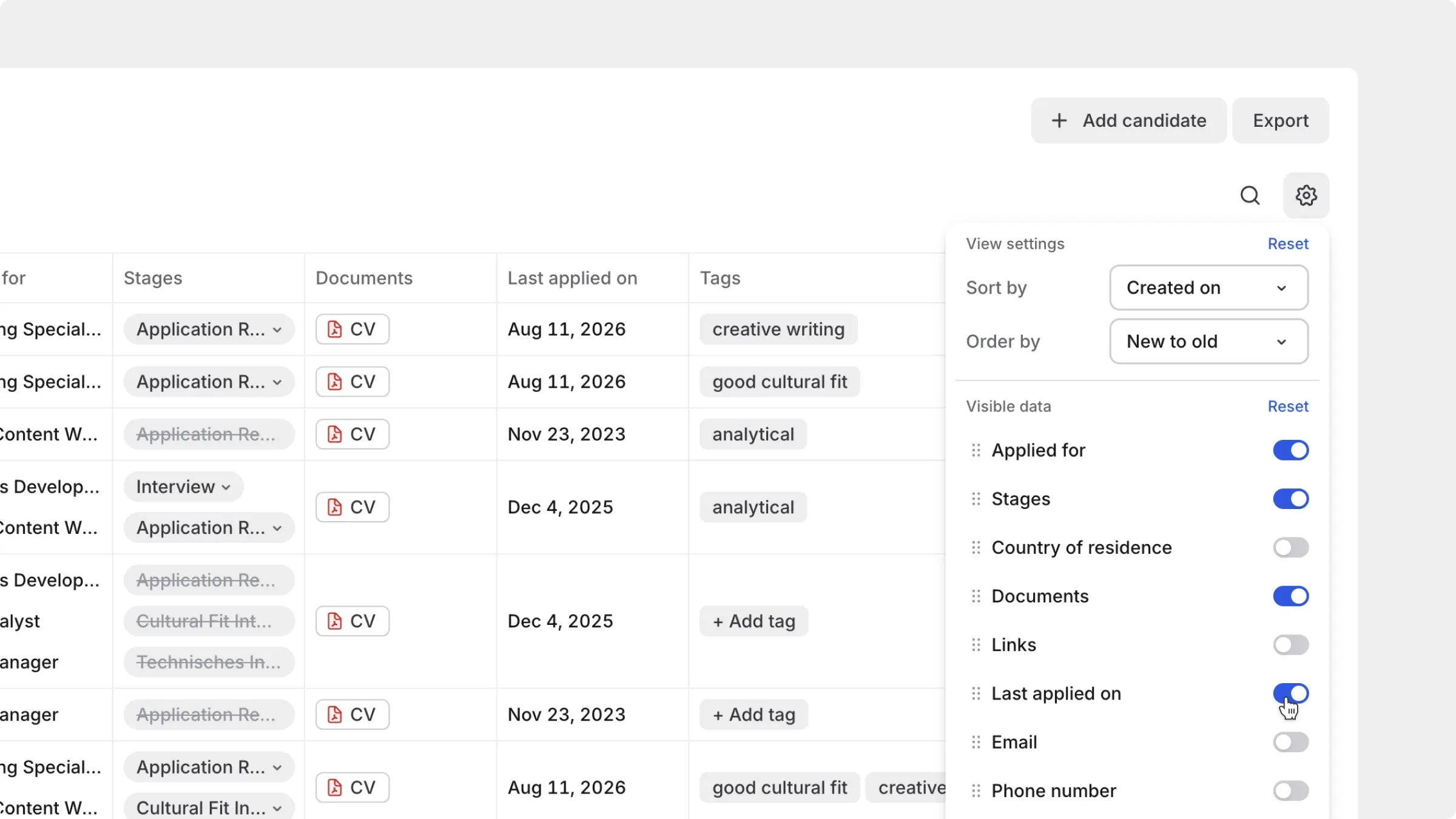Click the struck-through Cultural Fit Int... stage

209,621
